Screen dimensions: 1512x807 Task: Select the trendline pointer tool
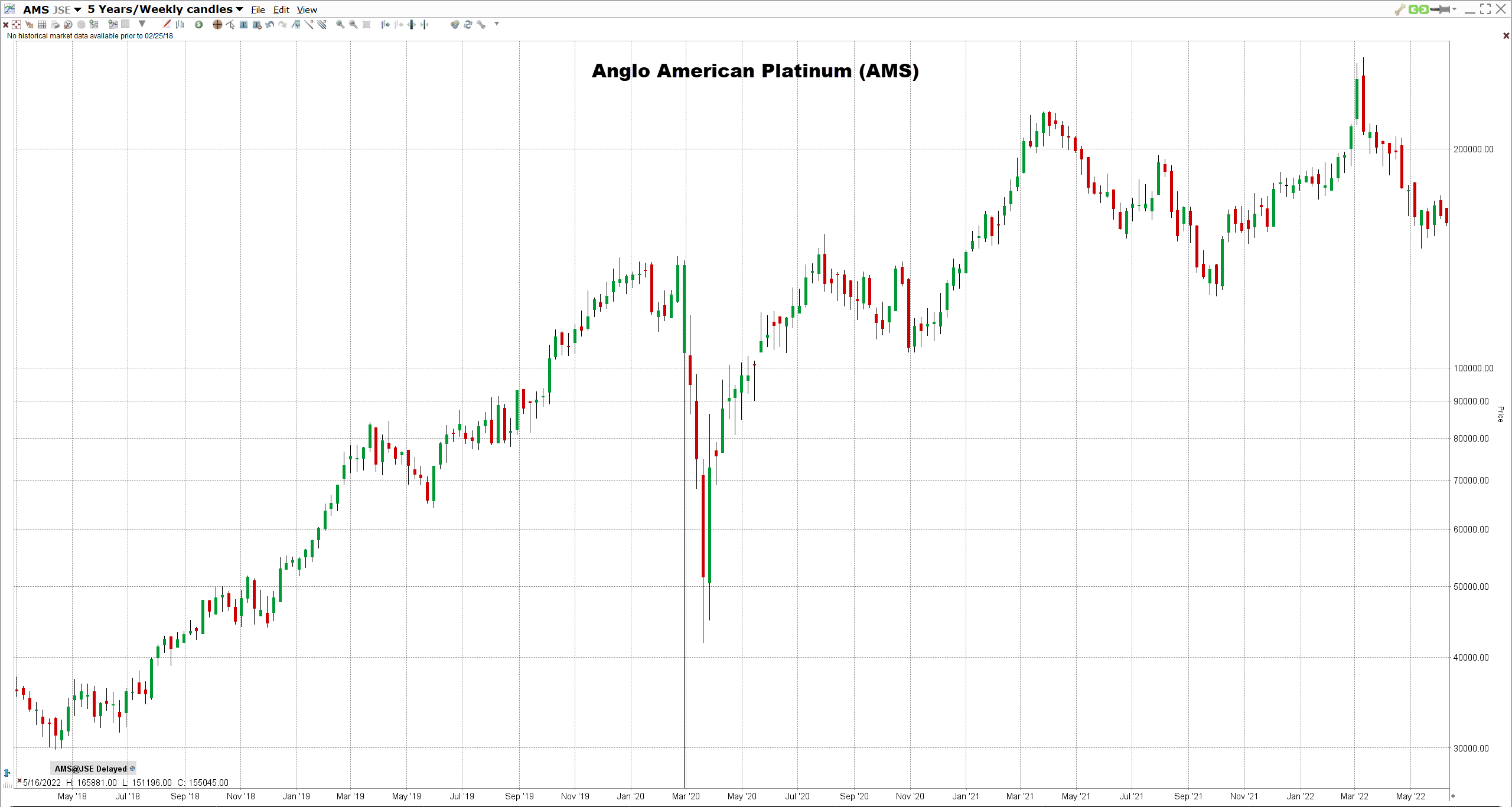tap(230, 24)
